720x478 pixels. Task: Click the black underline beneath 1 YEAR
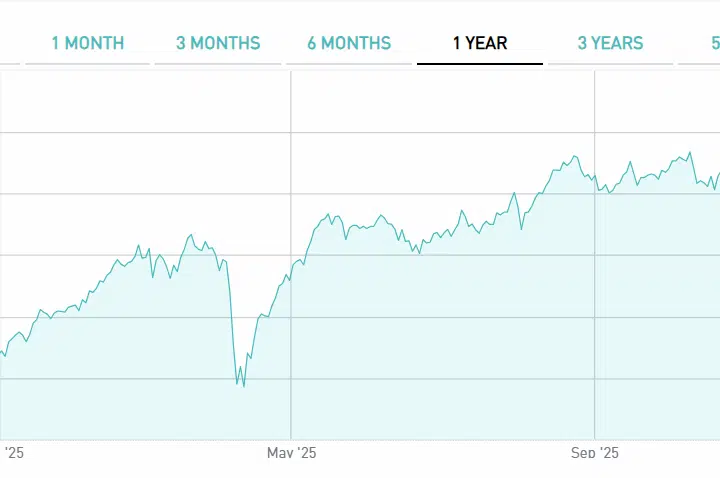tap(480, 64)
